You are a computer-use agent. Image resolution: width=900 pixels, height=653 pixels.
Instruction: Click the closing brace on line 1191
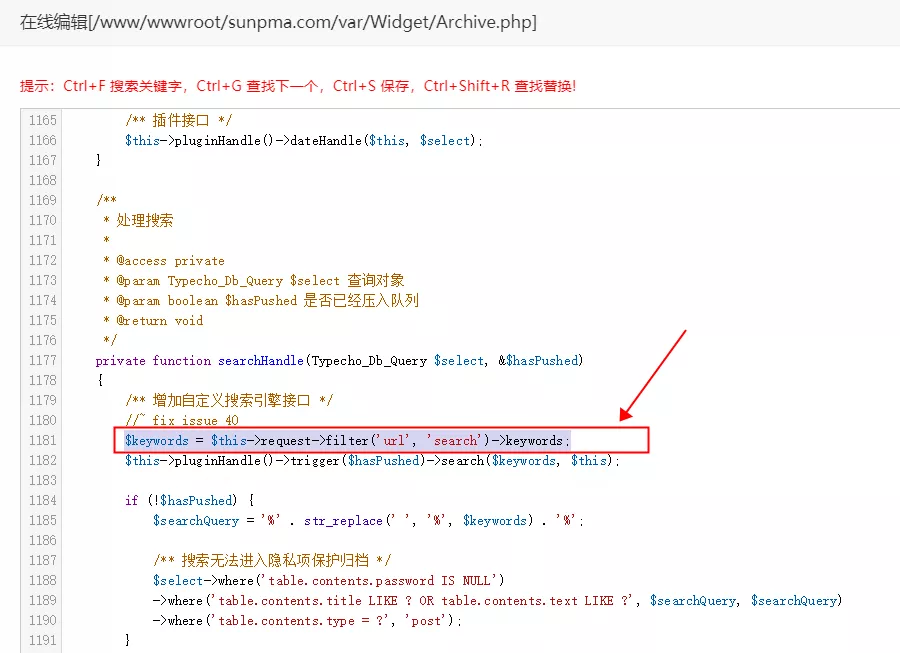click(x=127, y=640)
